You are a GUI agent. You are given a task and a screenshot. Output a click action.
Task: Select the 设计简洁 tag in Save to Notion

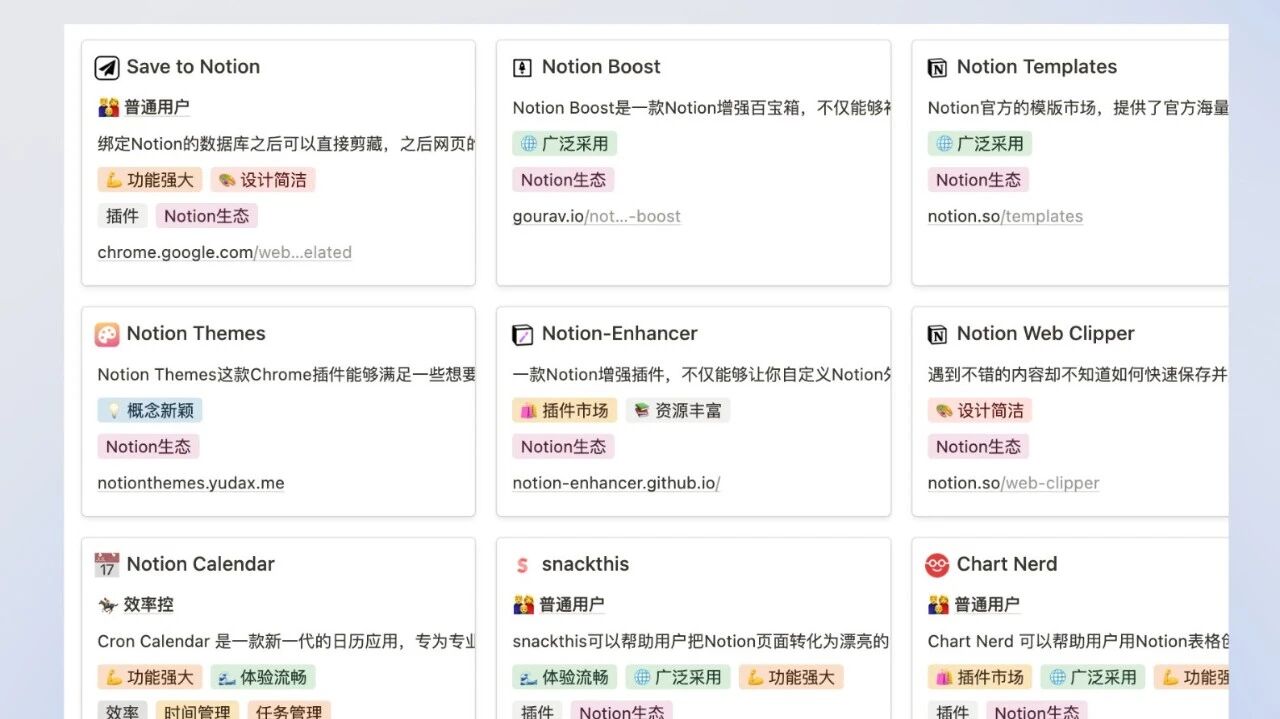pos(263,180)
